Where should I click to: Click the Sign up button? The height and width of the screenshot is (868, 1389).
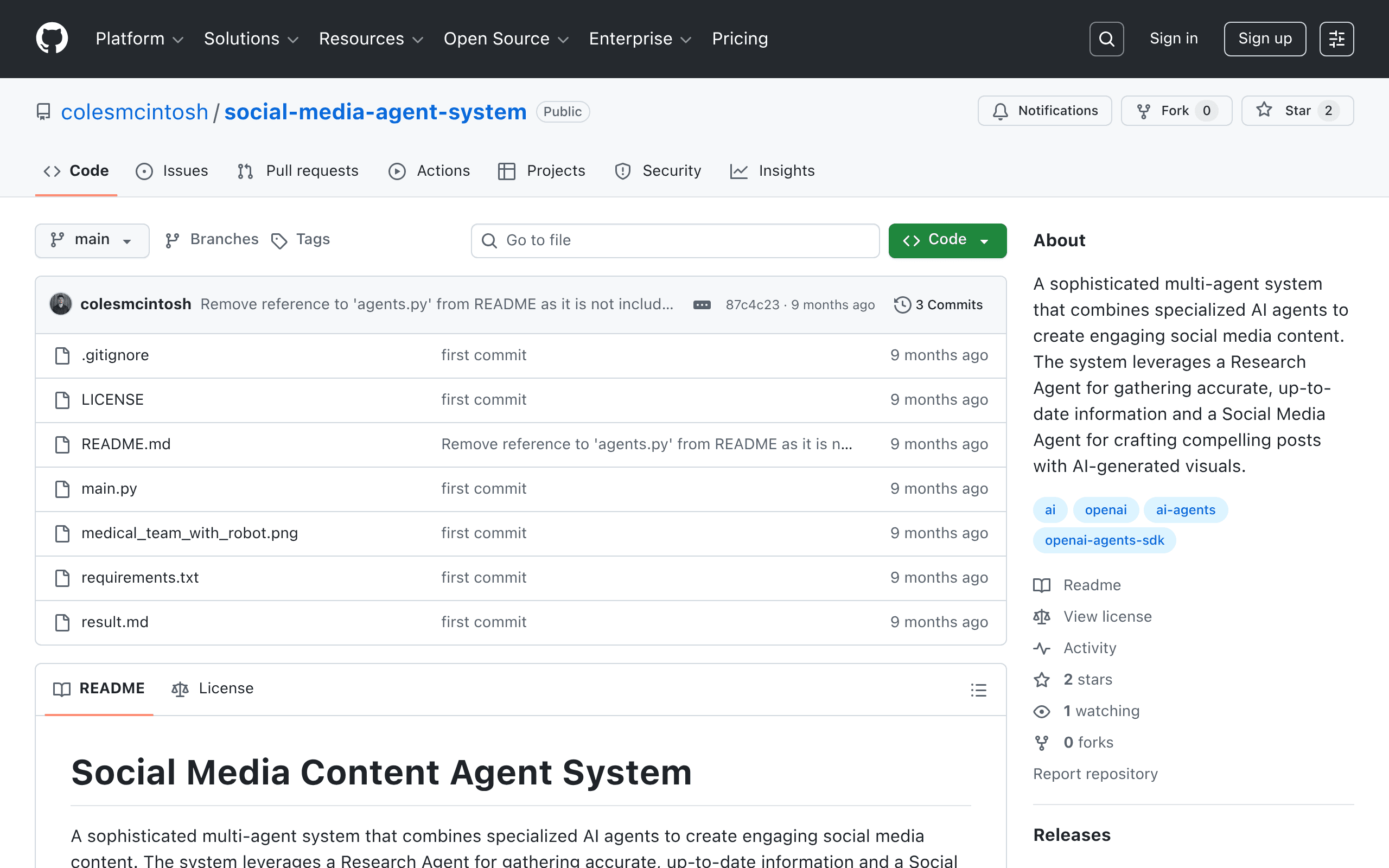tap(1264, 39)
